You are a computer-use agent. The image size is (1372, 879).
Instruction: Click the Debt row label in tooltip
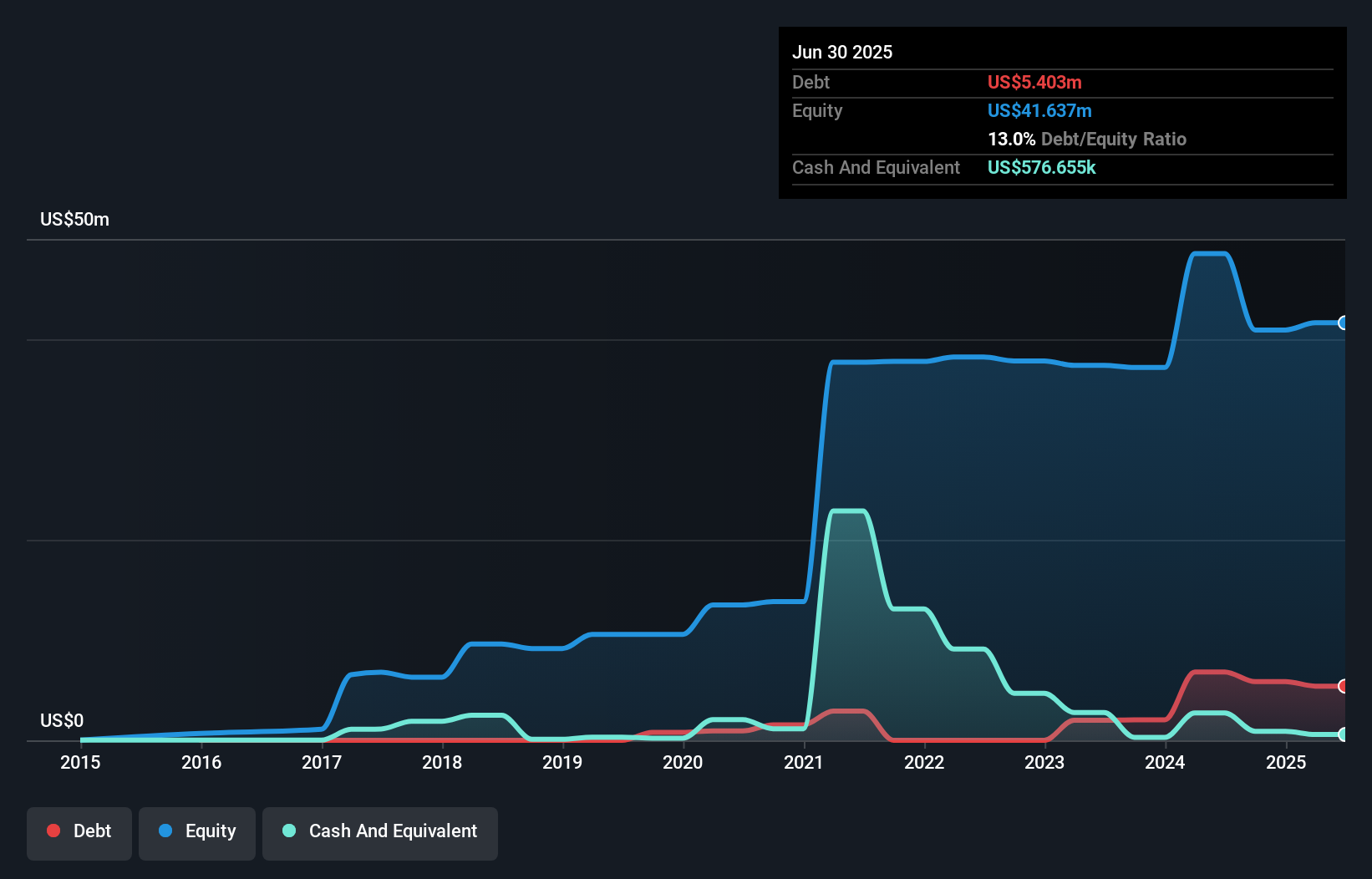[x=810, y=82]
